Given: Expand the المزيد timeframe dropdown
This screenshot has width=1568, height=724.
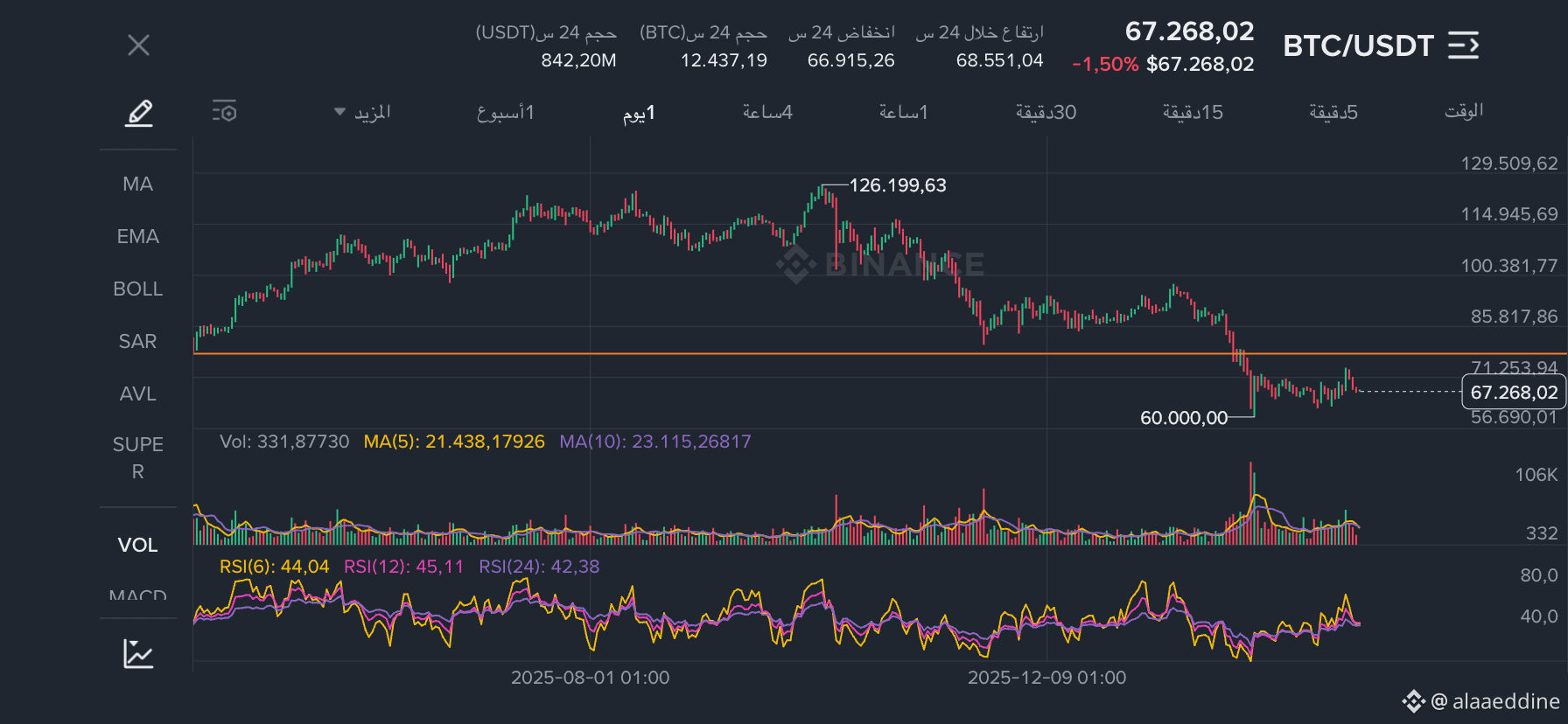Looking at the screenshot, I should (362, 112).
